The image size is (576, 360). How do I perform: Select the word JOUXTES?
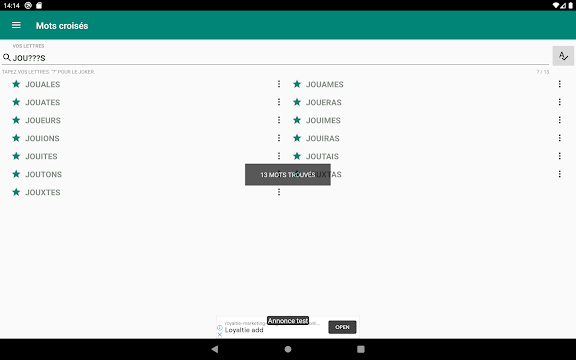point(43,192)
